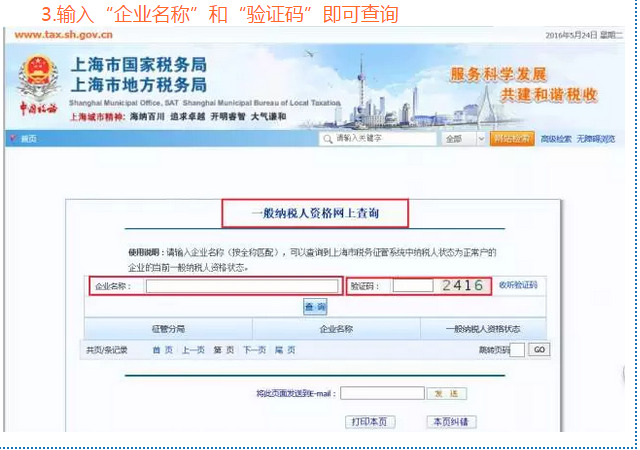Click the 共页/条记录 record count text

107,350
